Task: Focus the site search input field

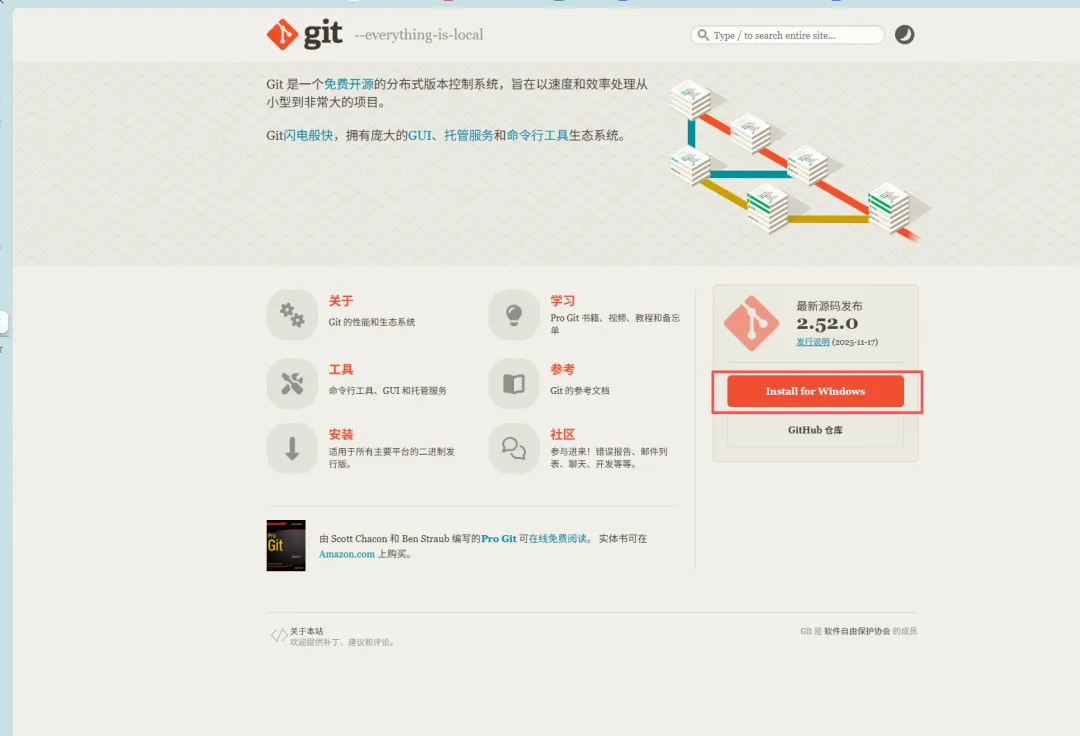Action: click(x=787, y=35)
